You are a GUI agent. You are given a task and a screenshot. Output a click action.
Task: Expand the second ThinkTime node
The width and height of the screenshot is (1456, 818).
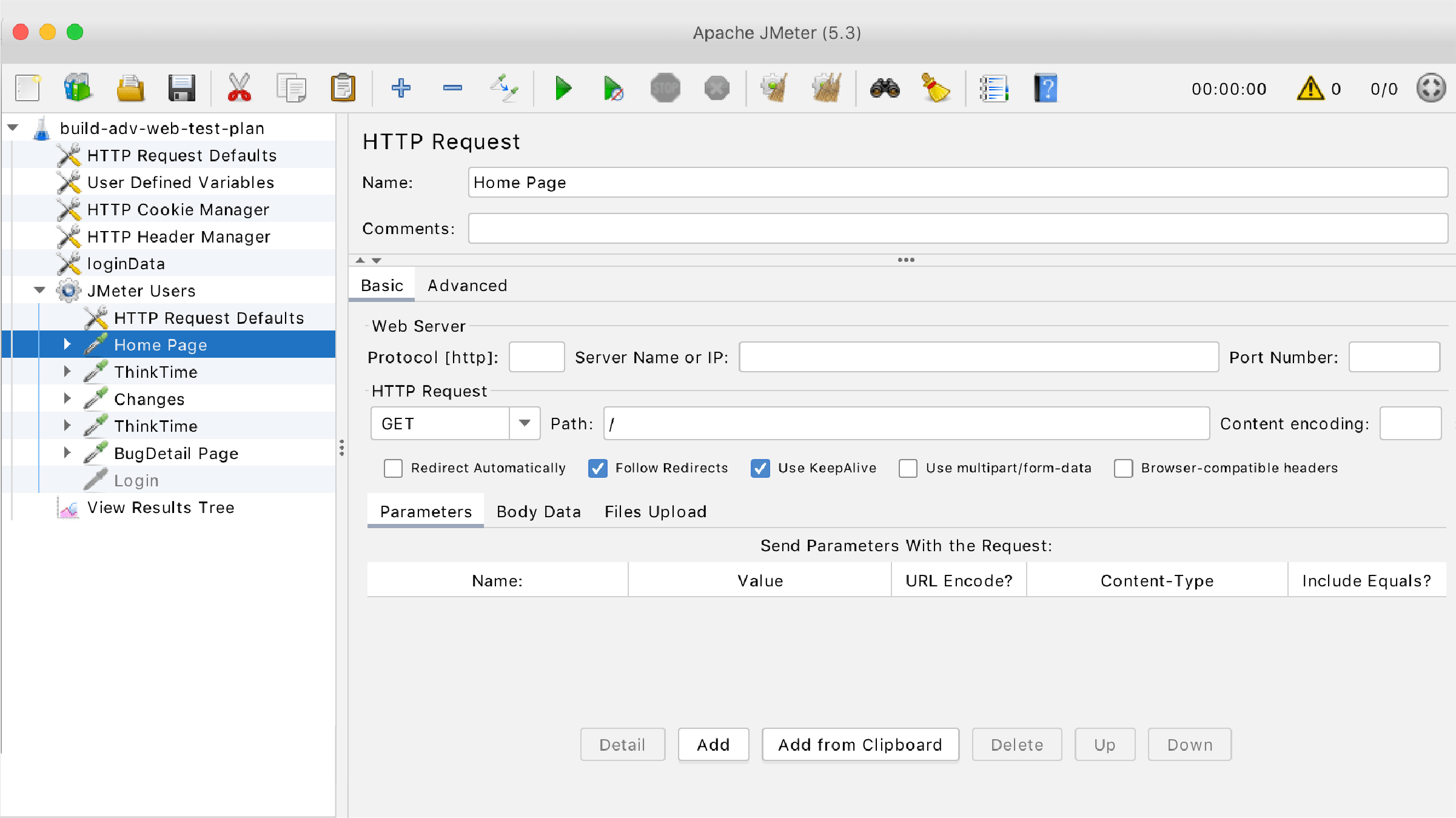pyautogui.click(x=67, y=426)
